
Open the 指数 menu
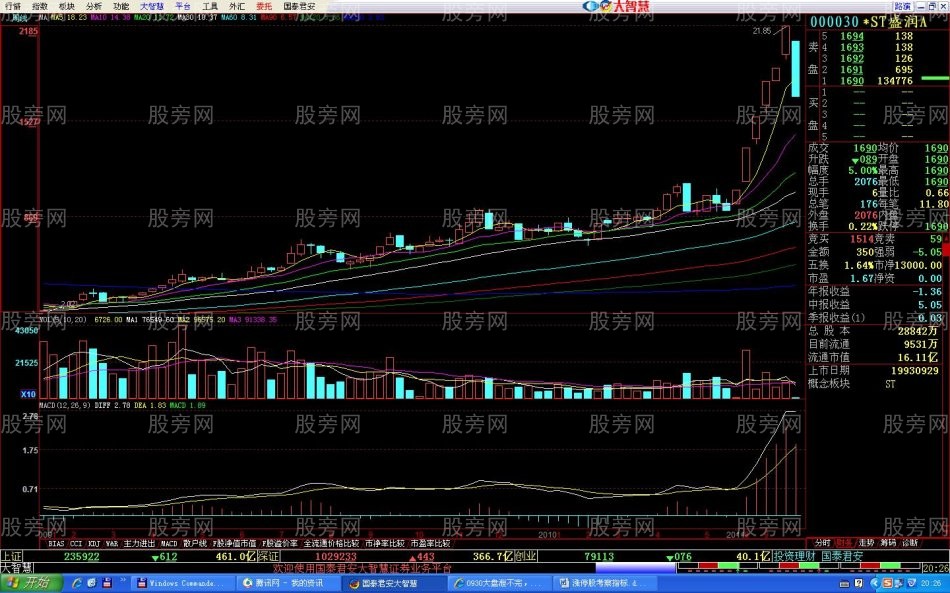click(40, 6)
